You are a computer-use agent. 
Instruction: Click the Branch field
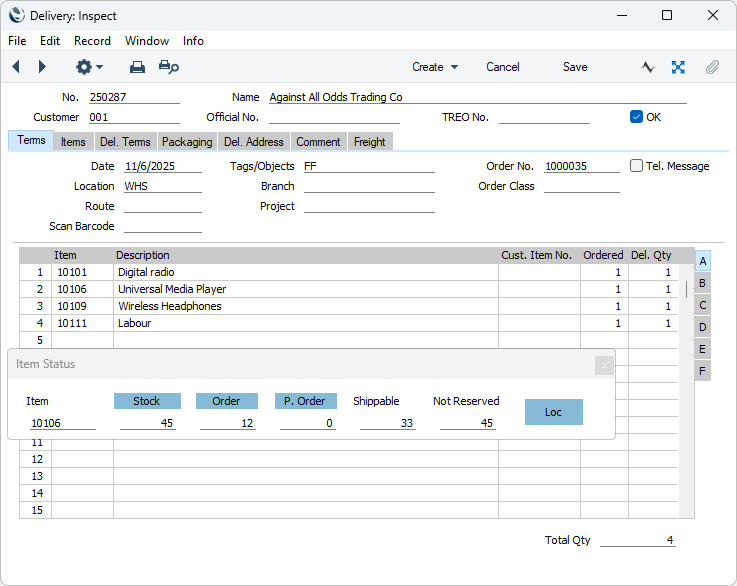pyautogui.click(x=369, y=186)
